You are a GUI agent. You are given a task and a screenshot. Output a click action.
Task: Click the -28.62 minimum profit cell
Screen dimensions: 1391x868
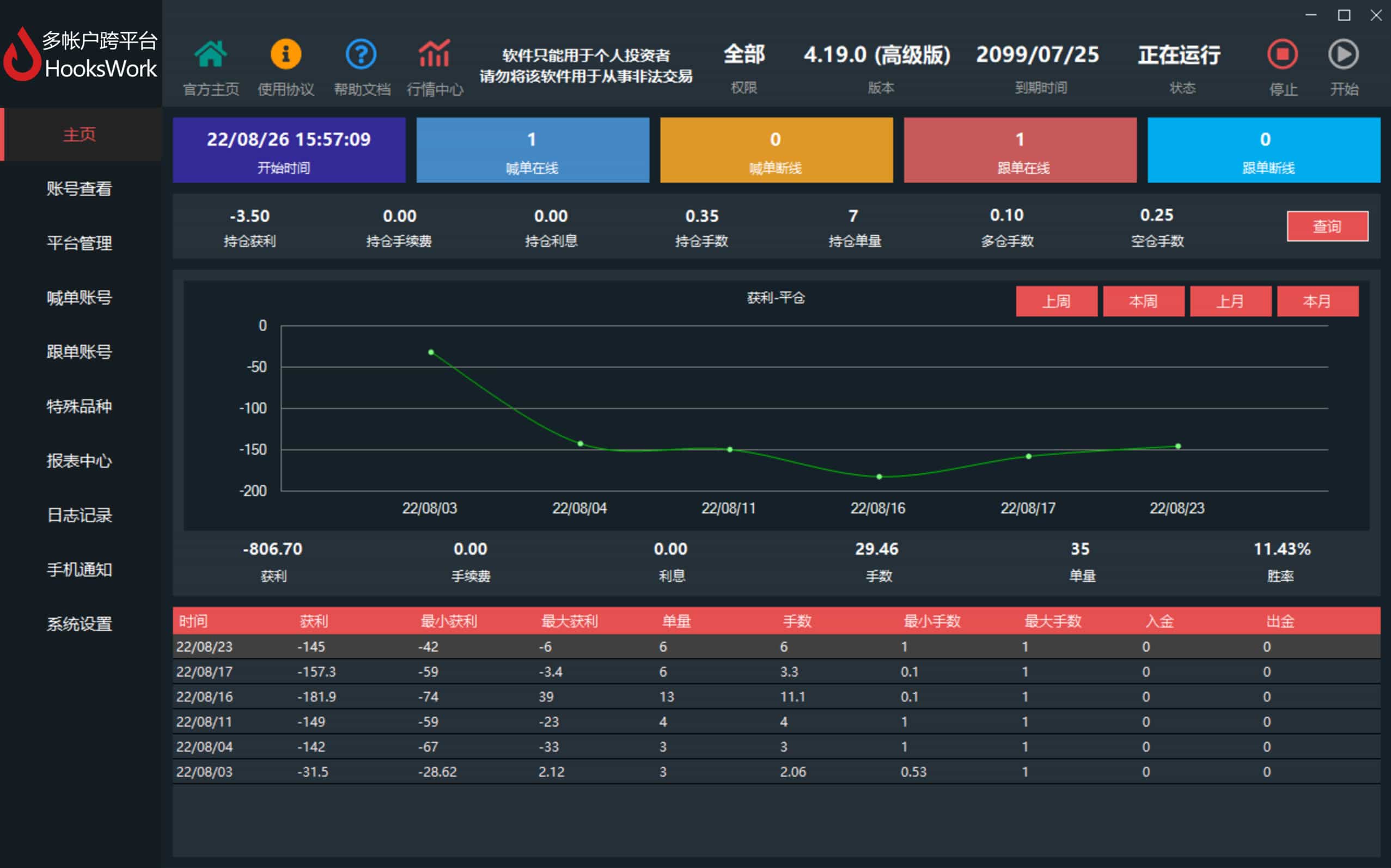(437, 772)
